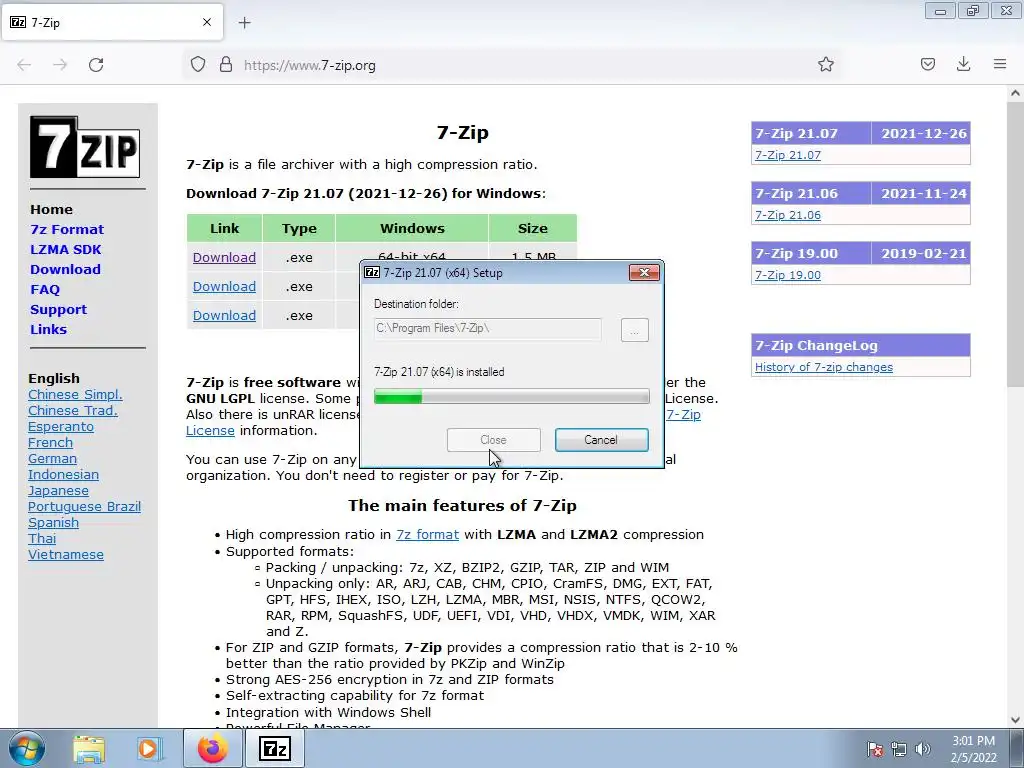The height and width of the screenshot is (768, 1024).
Task: Click the third Download link in table
Action: [x=224, y=315]
